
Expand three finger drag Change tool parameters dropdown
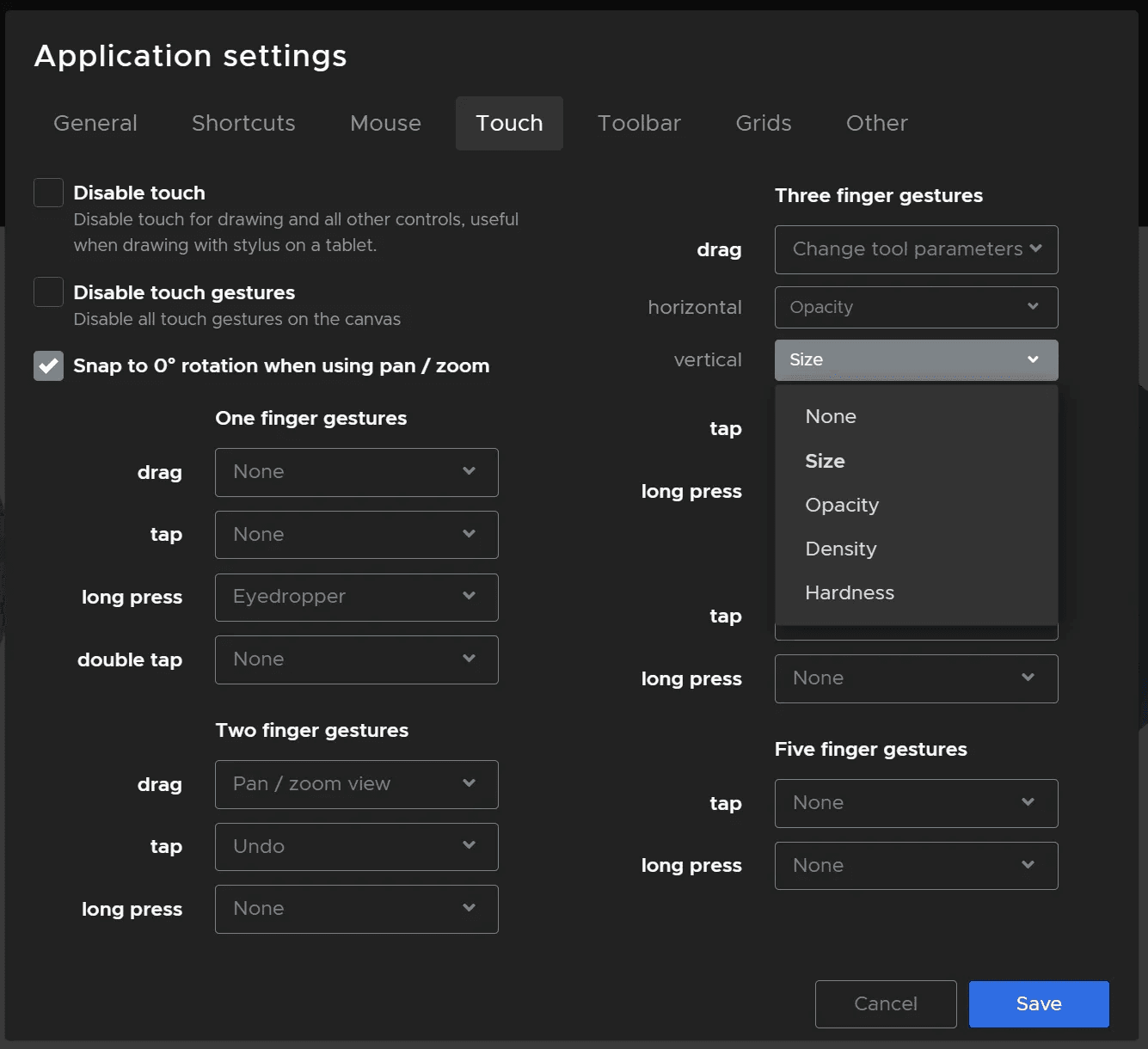pyautogui.click(x=916, y=249)
